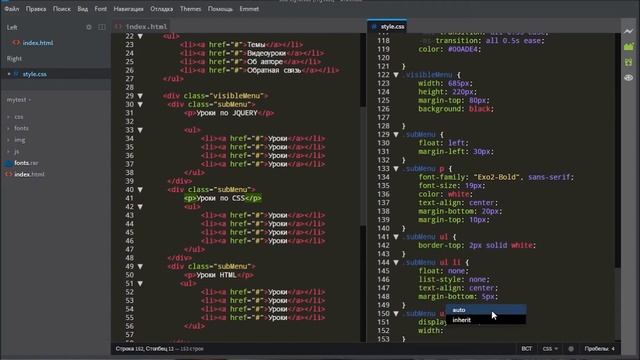
Task: Click the style.css tab file icon
Action: coord(374,27)
